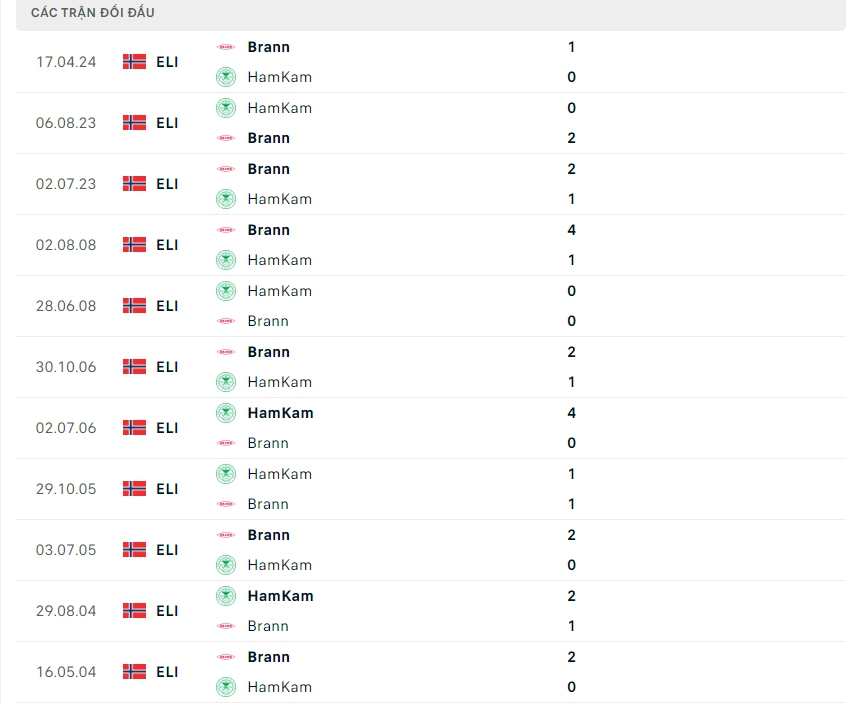Click the Brann logo in the 17.04.24 match

(226, 47)
